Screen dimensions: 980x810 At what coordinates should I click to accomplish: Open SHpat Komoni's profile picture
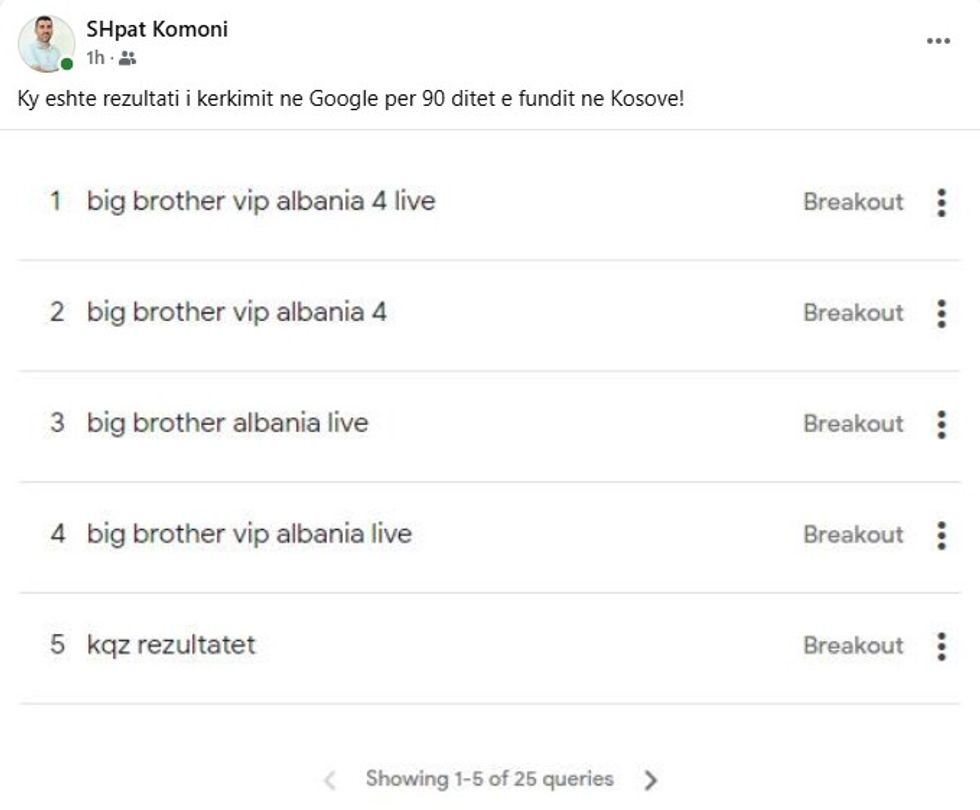46,43
